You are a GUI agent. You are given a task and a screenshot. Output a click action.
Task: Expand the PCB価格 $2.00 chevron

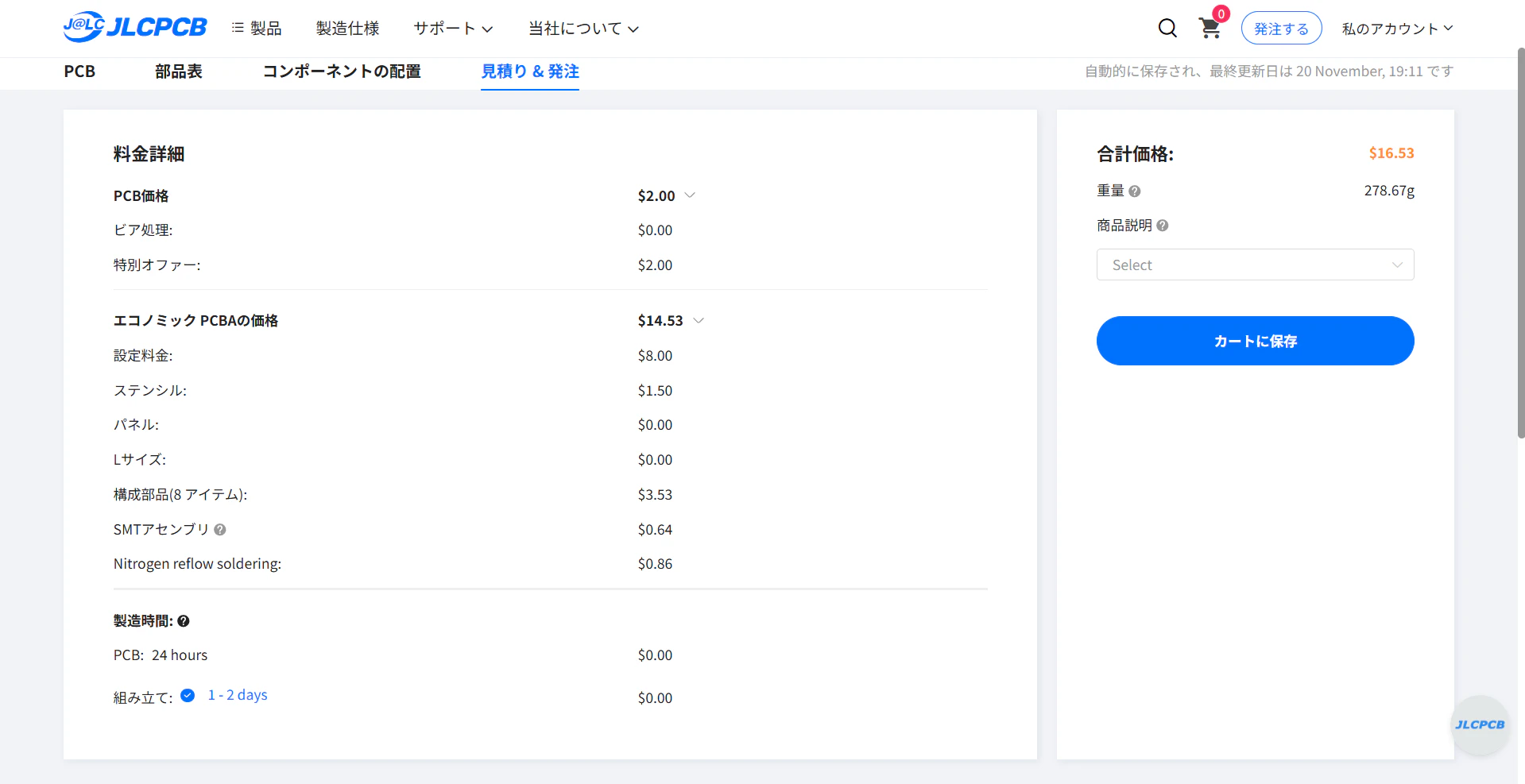point(690,195)
